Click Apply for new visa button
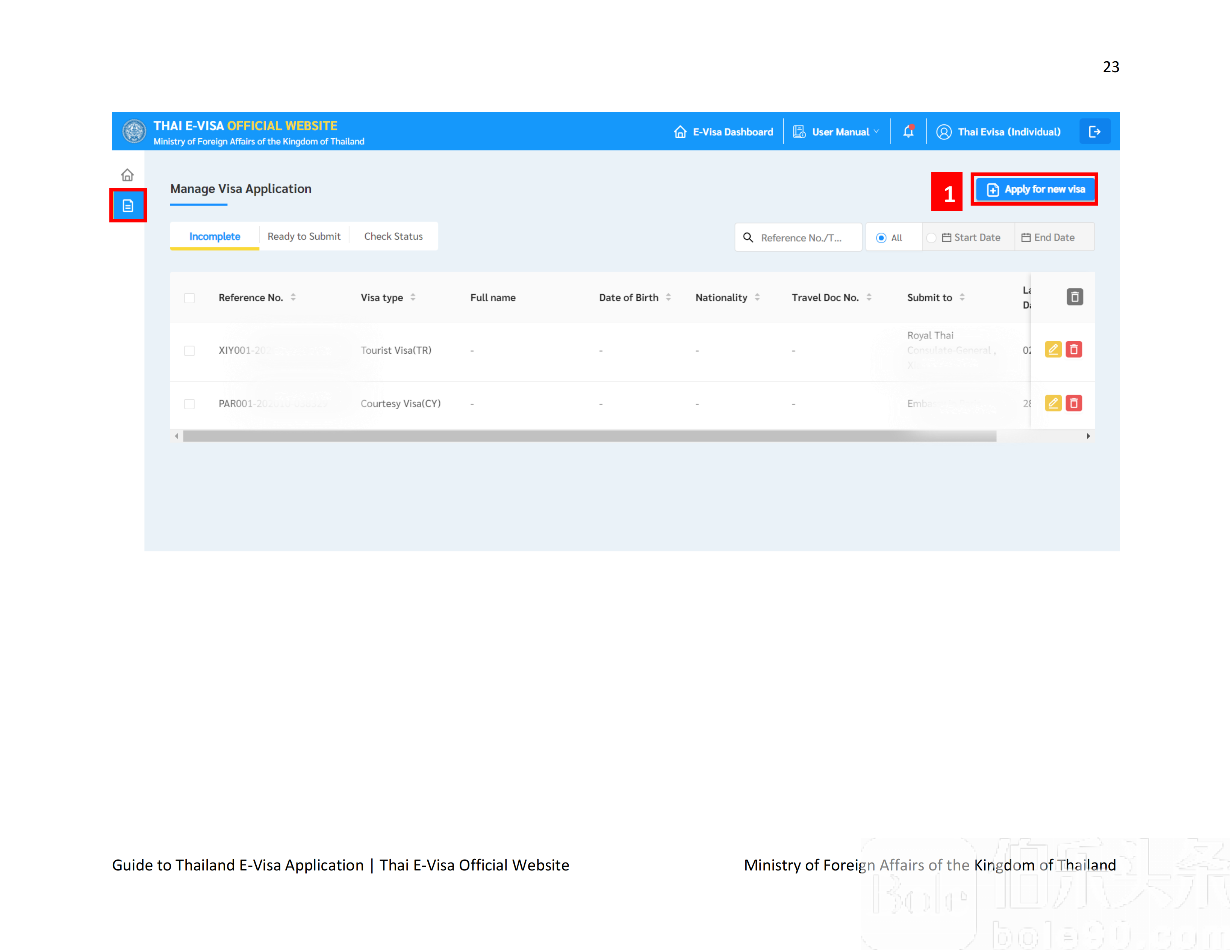 (x=1036, y=189)
